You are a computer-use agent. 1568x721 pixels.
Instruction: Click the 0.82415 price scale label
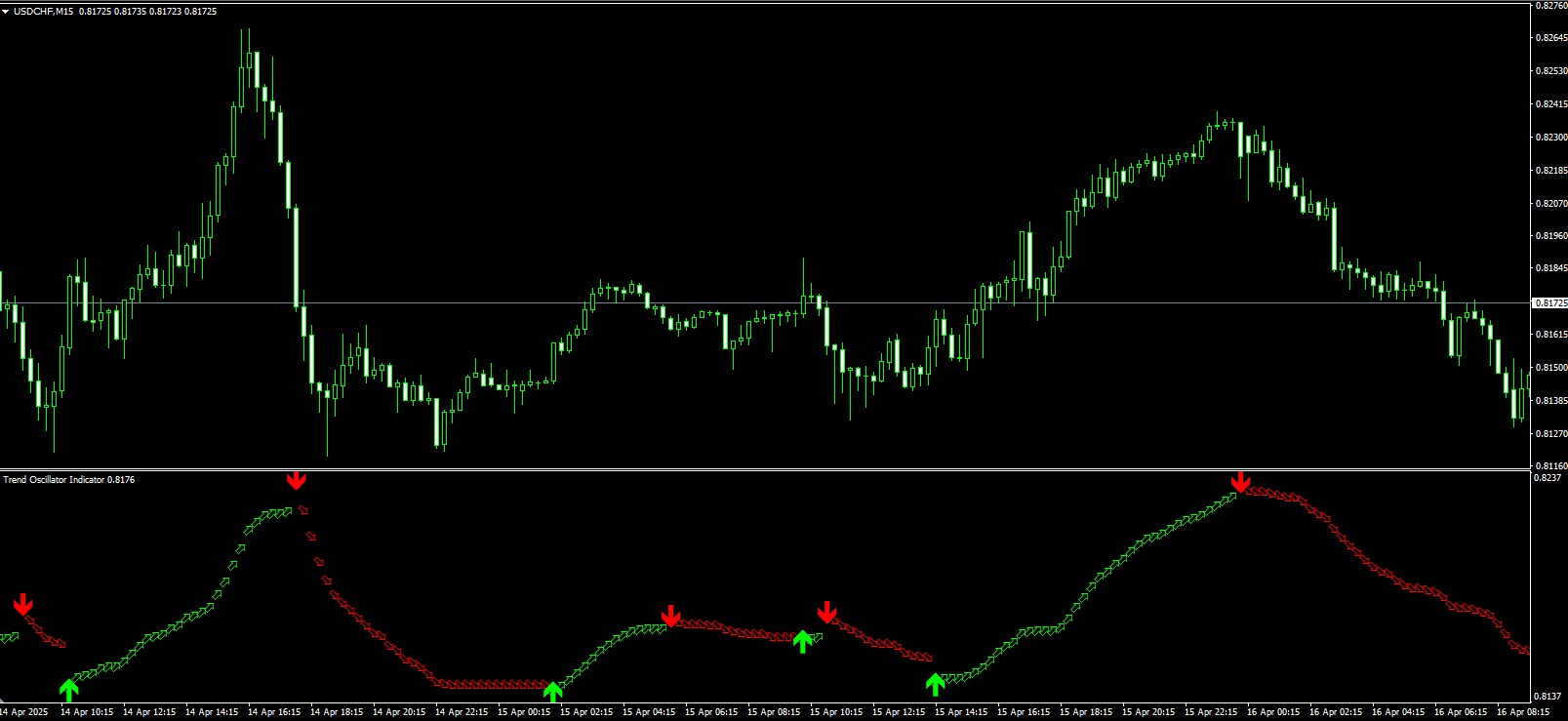pos(1550,104)
